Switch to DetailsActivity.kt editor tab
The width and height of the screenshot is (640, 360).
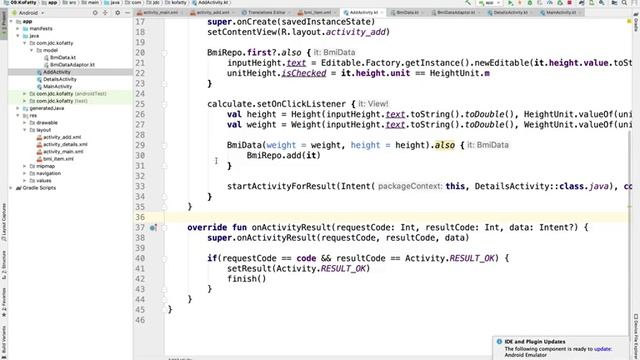click(x=510, y=13)
